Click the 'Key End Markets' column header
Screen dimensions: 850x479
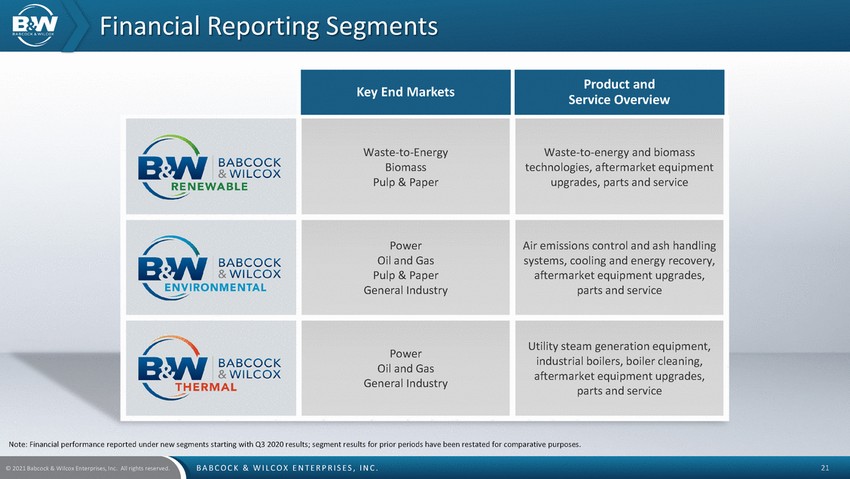coord(405,92)
